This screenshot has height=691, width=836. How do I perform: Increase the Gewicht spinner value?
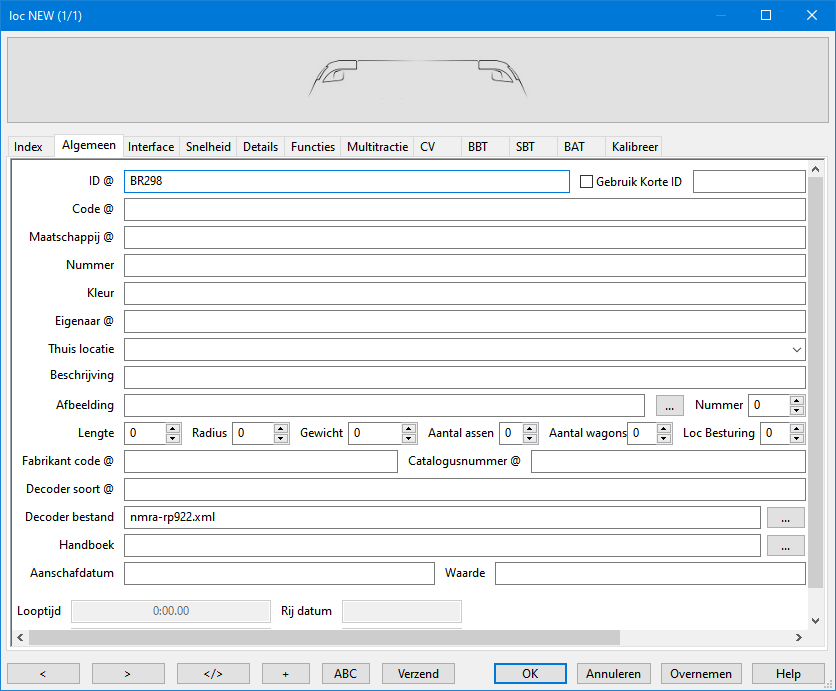[409, 428]
